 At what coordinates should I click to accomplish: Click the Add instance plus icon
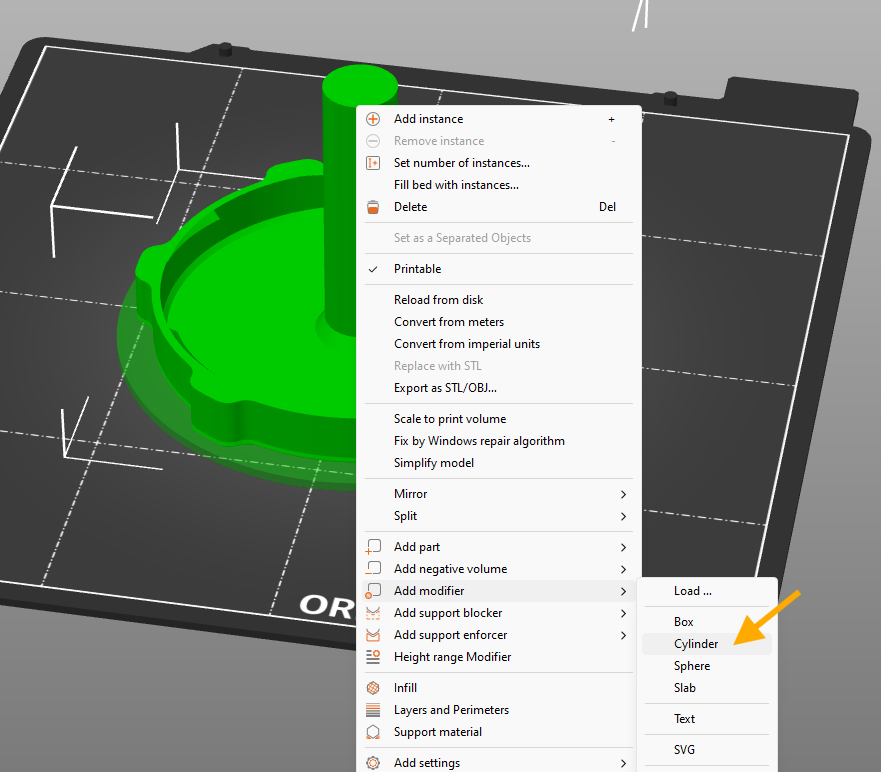pos(373,119)
